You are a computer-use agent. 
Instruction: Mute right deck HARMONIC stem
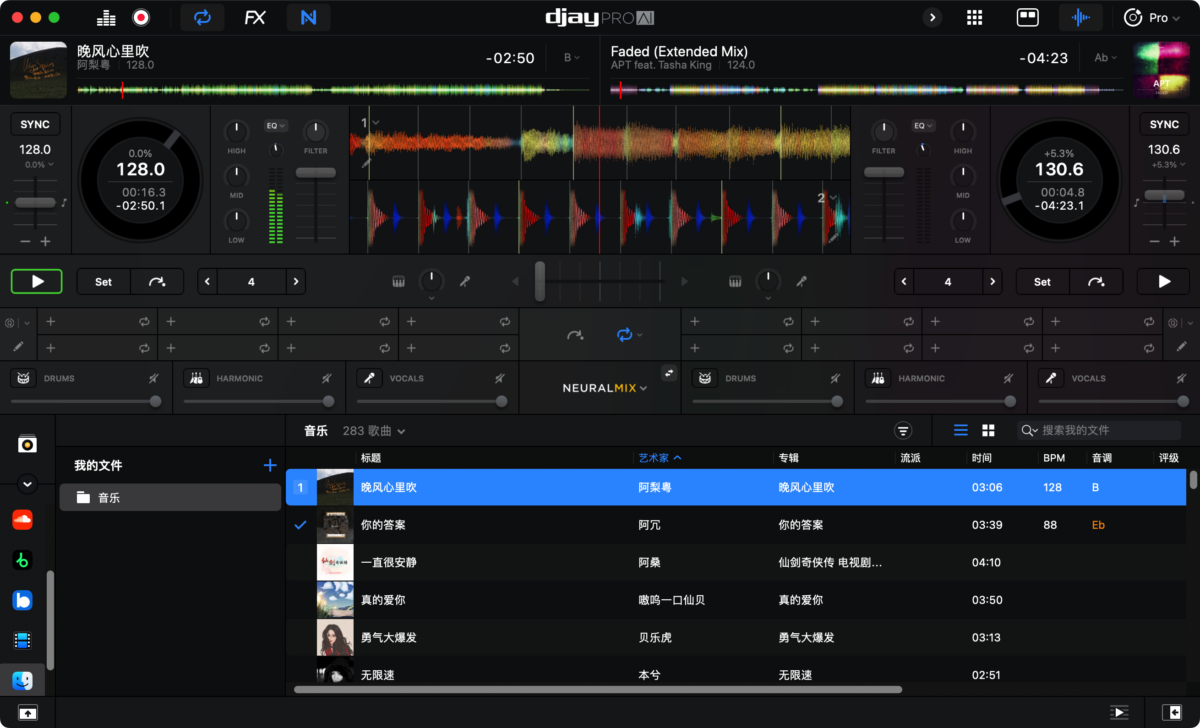click(x=1009, y=379)
